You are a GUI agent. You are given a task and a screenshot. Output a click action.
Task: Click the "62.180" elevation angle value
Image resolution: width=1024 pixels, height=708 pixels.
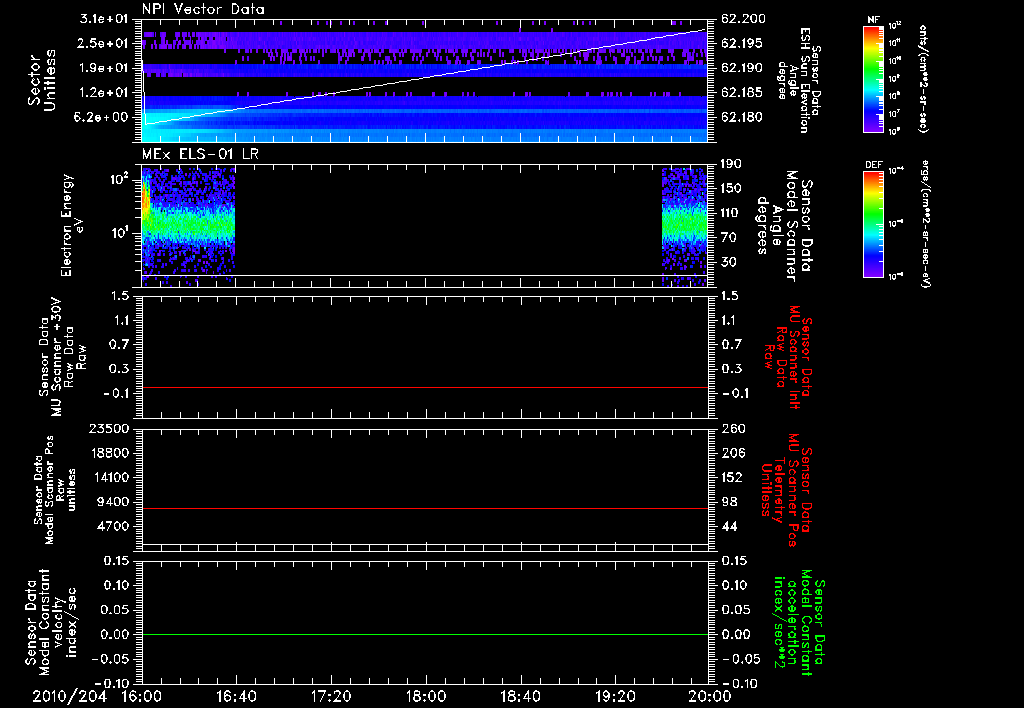click(741, 118)
